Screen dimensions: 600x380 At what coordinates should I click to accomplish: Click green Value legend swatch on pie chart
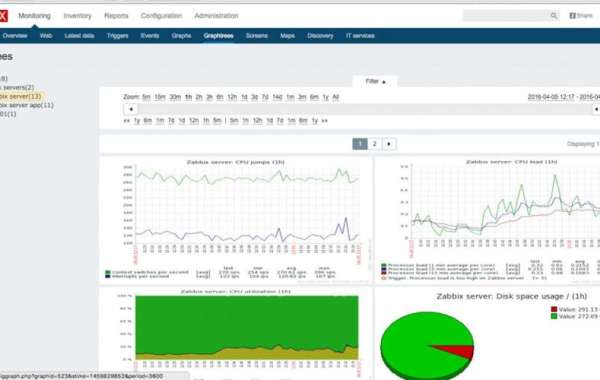[x=554, y=316]
